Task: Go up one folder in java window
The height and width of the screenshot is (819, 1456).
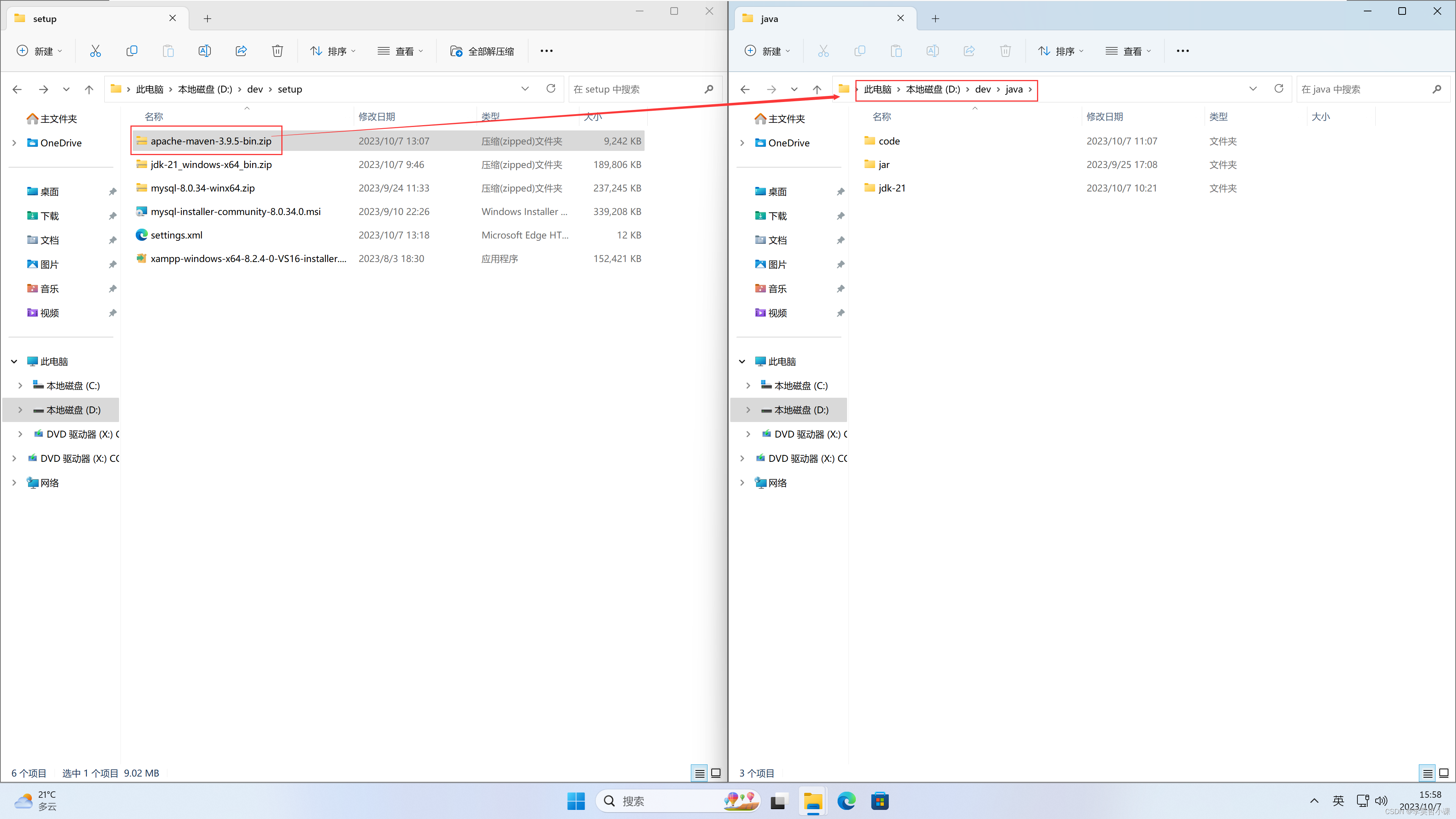Action: [817, 89]
